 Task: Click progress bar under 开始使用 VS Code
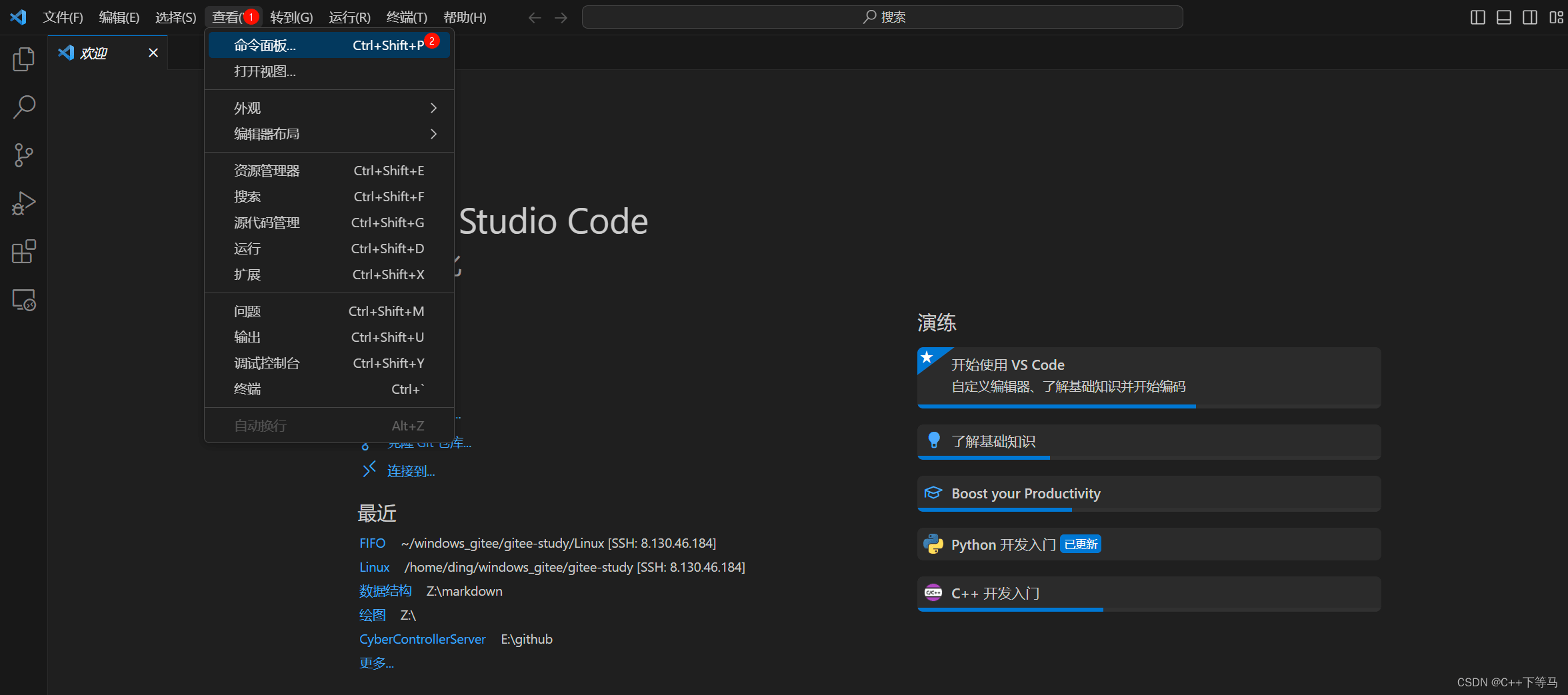[x=1149, y=406]
